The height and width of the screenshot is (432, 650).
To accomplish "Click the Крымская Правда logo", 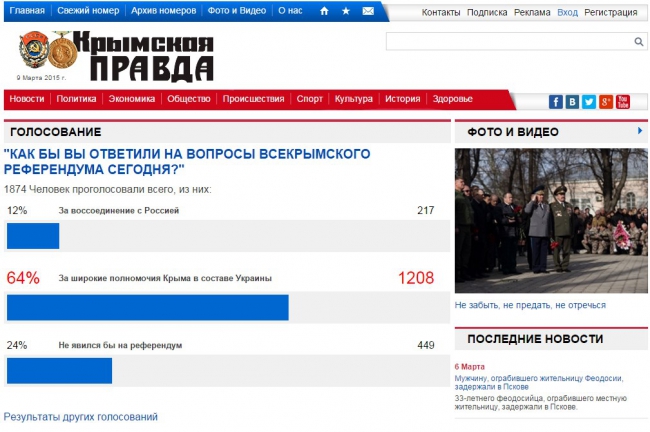I will pos(116,56).
